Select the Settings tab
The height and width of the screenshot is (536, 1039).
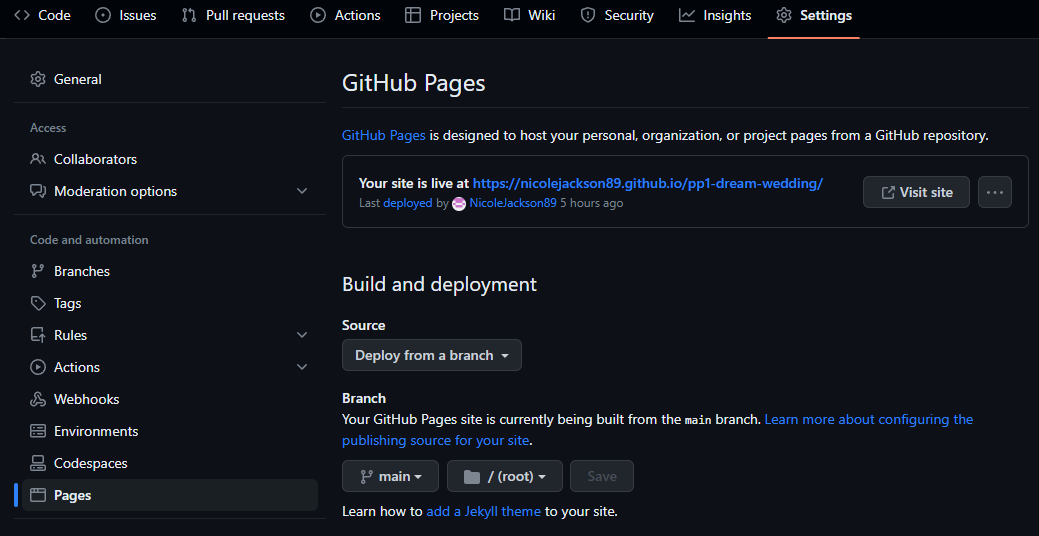(814, 15)
